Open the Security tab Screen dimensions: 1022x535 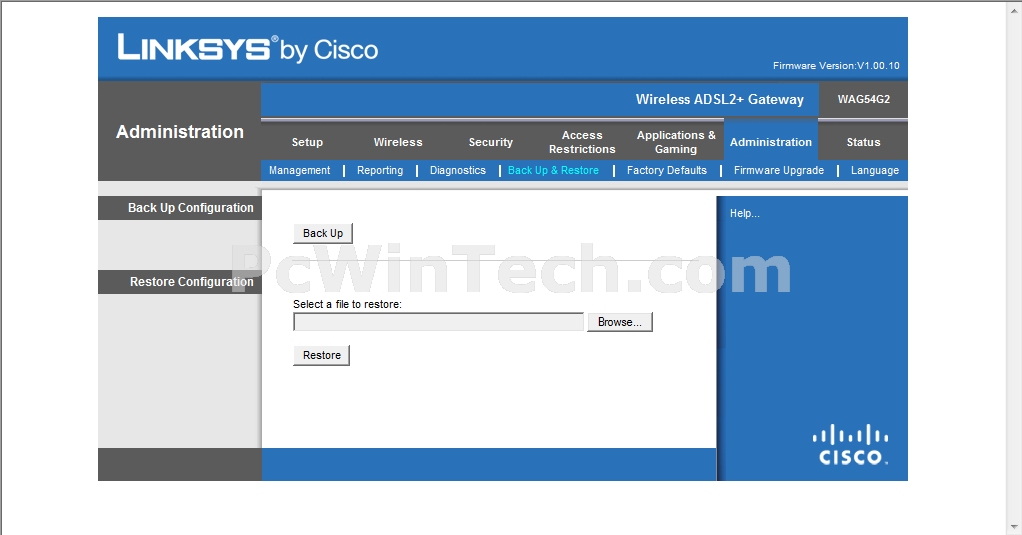490,142
